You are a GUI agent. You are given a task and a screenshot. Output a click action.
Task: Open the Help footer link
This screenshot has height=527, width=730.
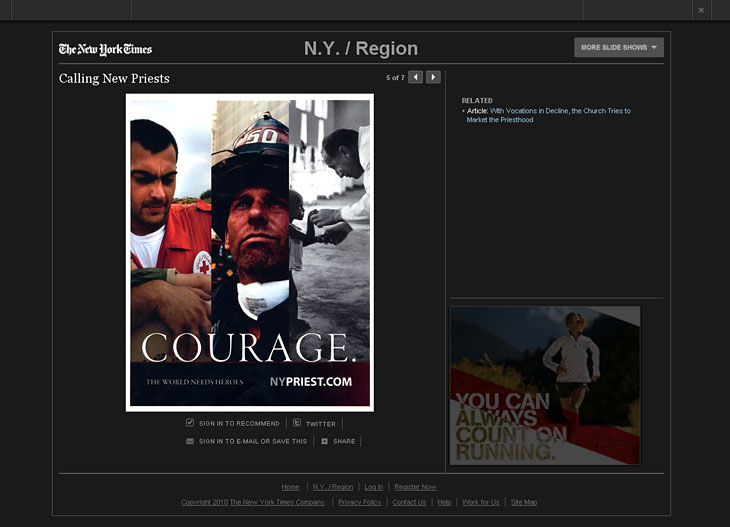coord(444,502)
